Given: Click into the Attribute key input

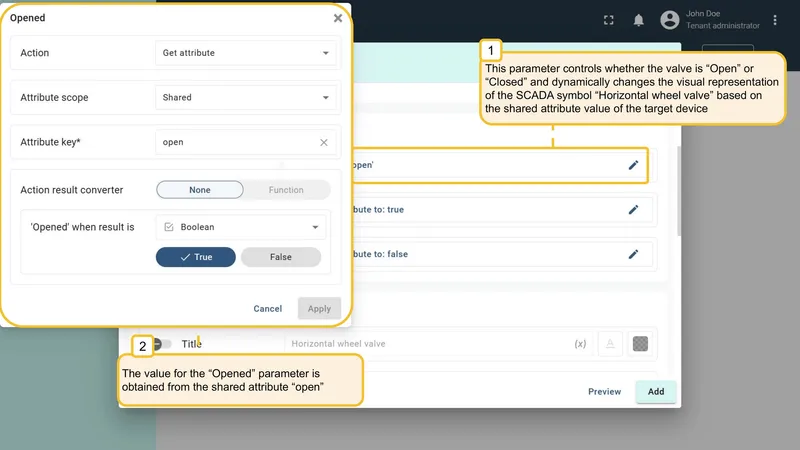Looking at the screenshot, I should click(x=237, y=142).
